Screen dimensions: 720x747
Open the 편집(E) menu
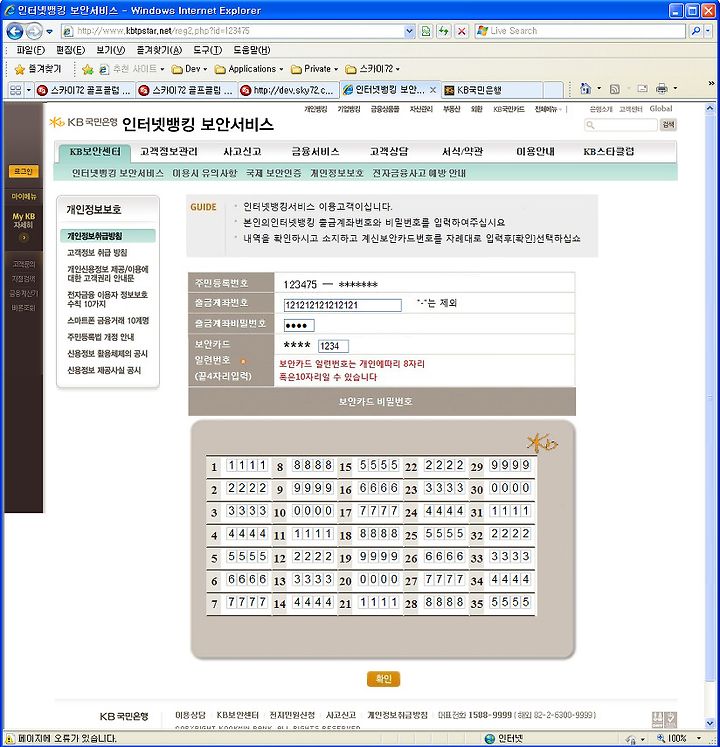tap(70, 50)
